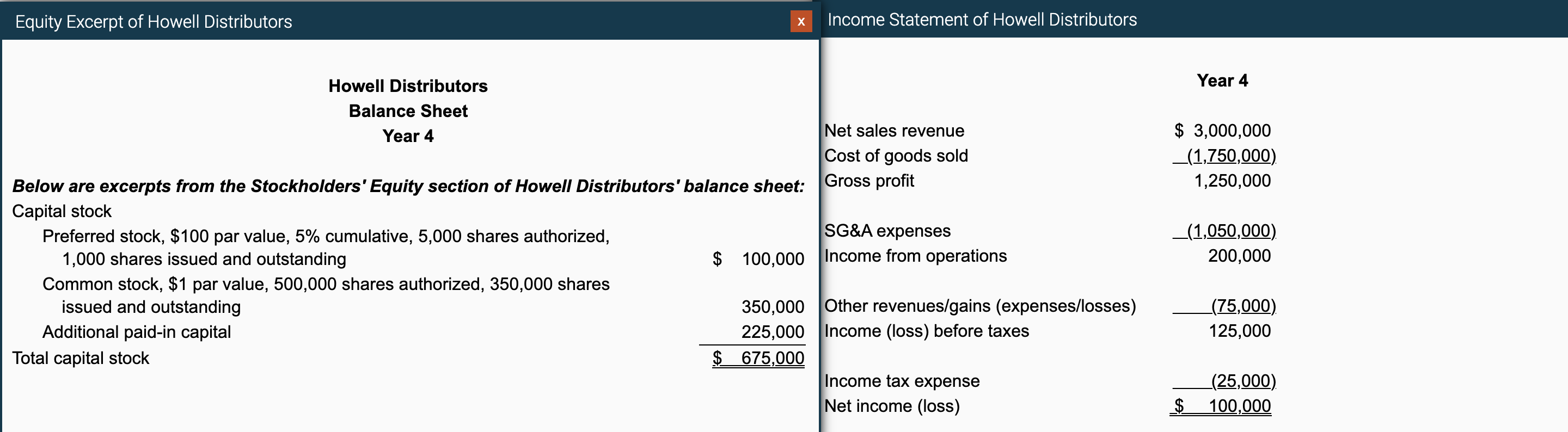Click the issued and outstanding line under Common stock
The height and width of the screenshot is (432, 1568).
151,307
